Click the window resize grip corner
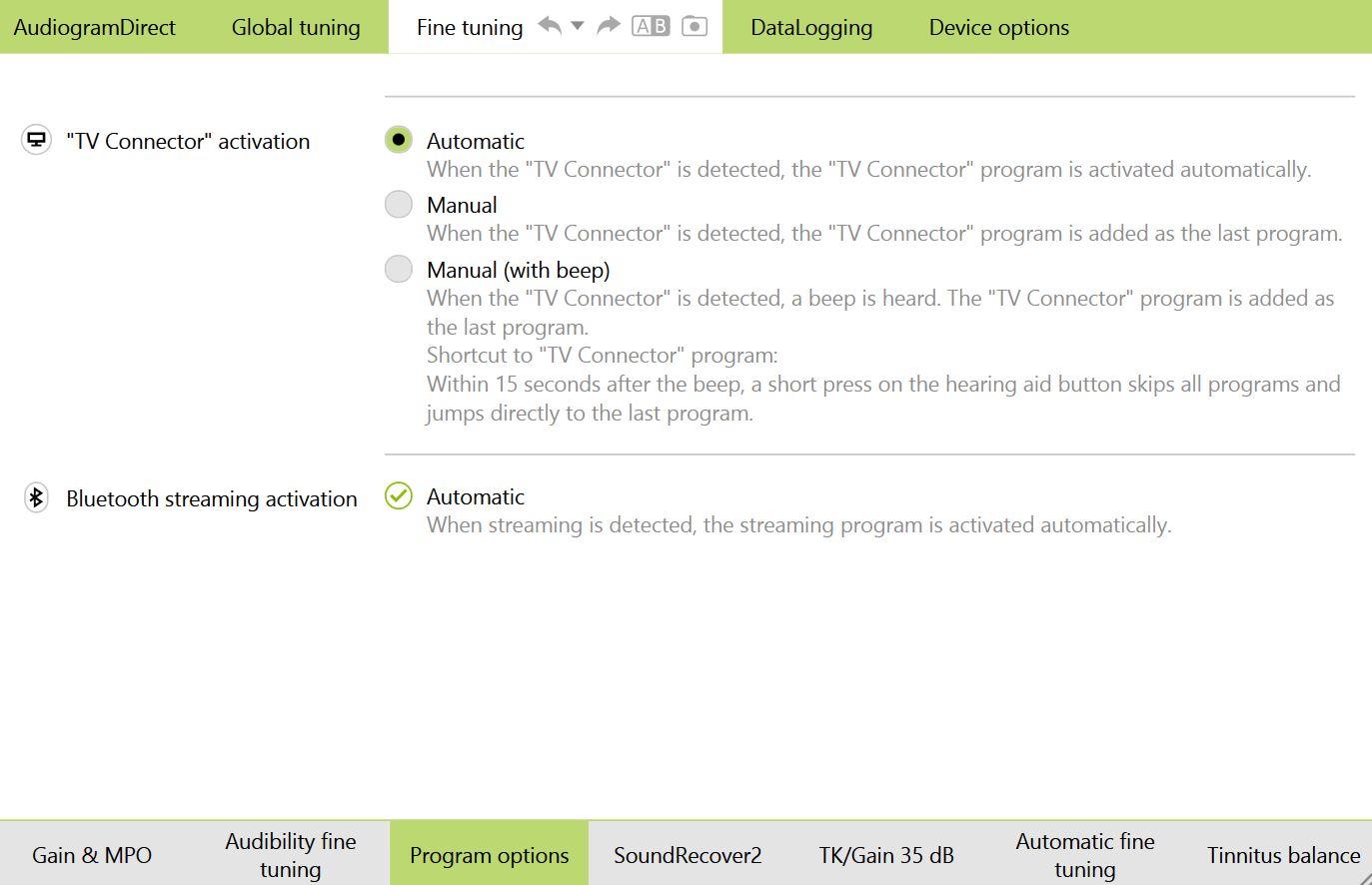 point(1365,878)
